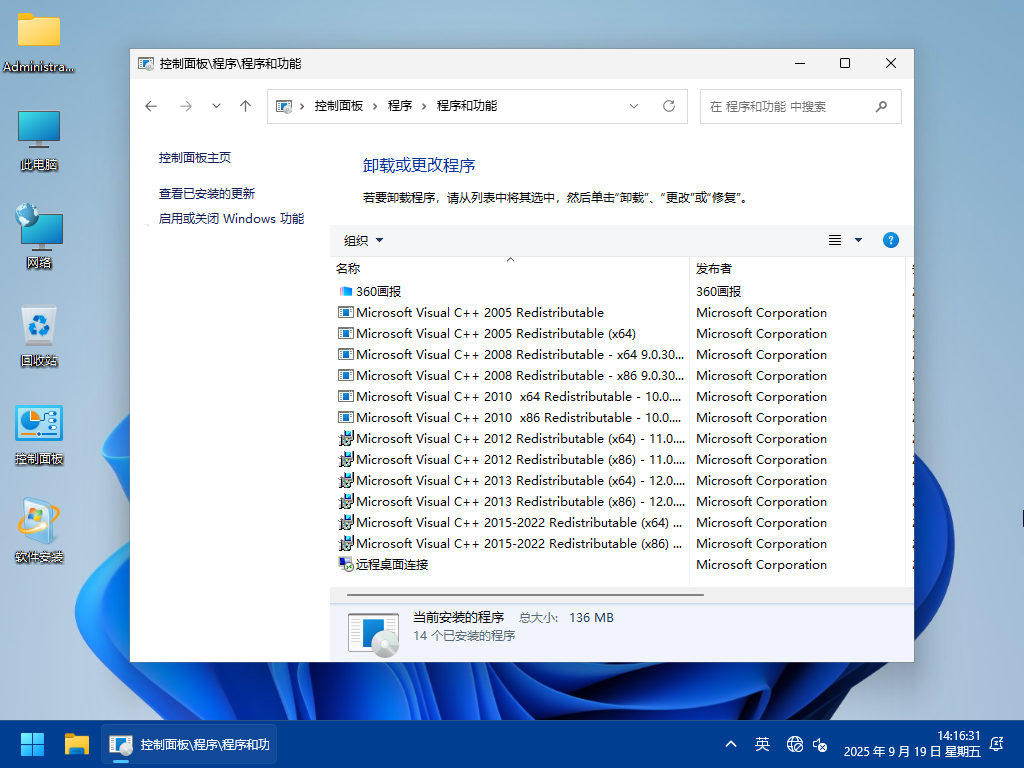This screenshot has height=768, width=1024.
Task: Click the back navigation arrow
Action: click(x=151, y=106)
